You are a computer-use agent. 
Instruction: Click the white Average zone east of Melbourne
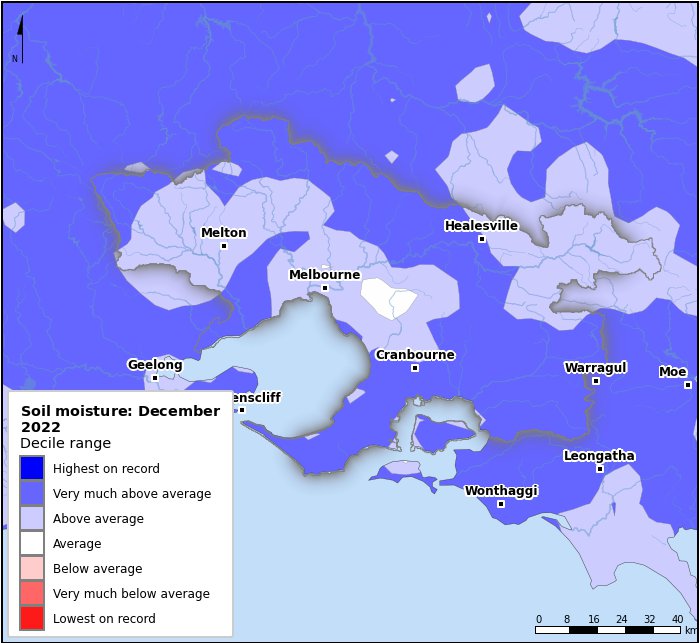(387, 297)
